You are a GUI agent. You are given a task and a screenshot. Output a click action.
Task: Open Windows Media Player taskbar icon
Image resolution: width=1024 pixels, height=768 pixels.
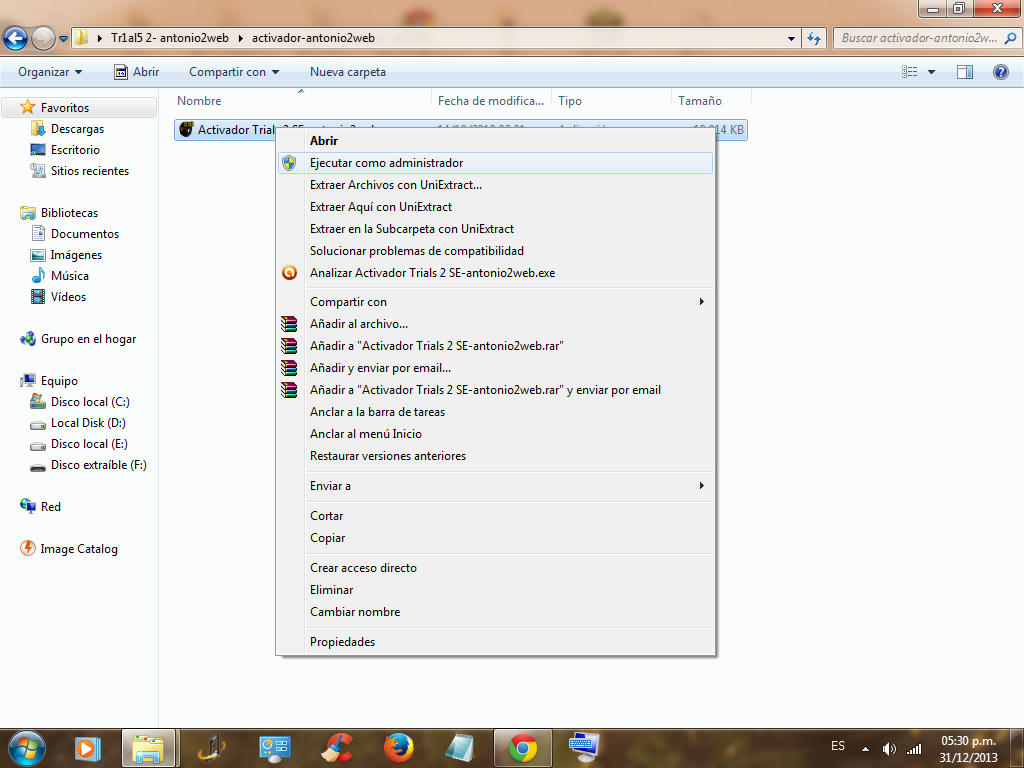click(x=88, y=747)
